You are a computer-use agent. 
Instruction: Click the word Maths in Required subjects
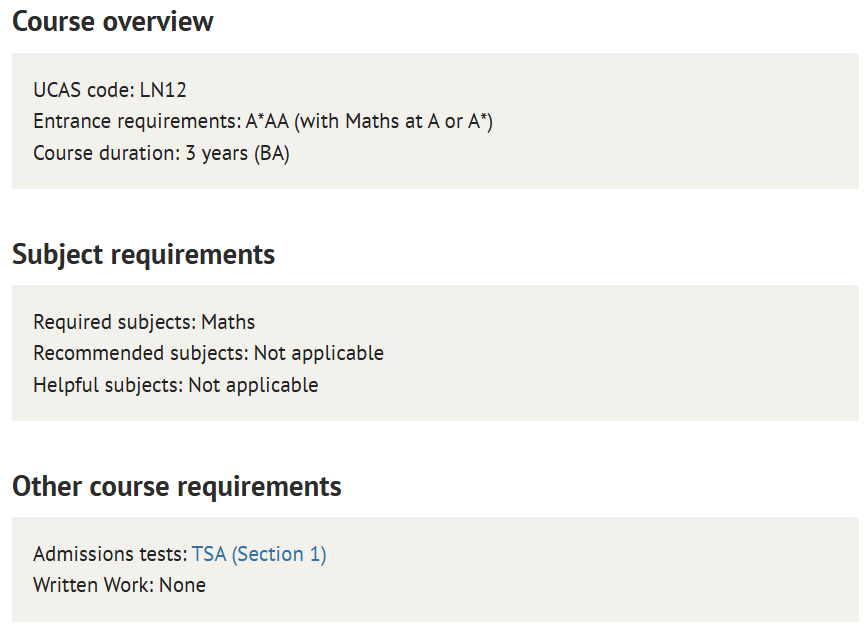228,322
